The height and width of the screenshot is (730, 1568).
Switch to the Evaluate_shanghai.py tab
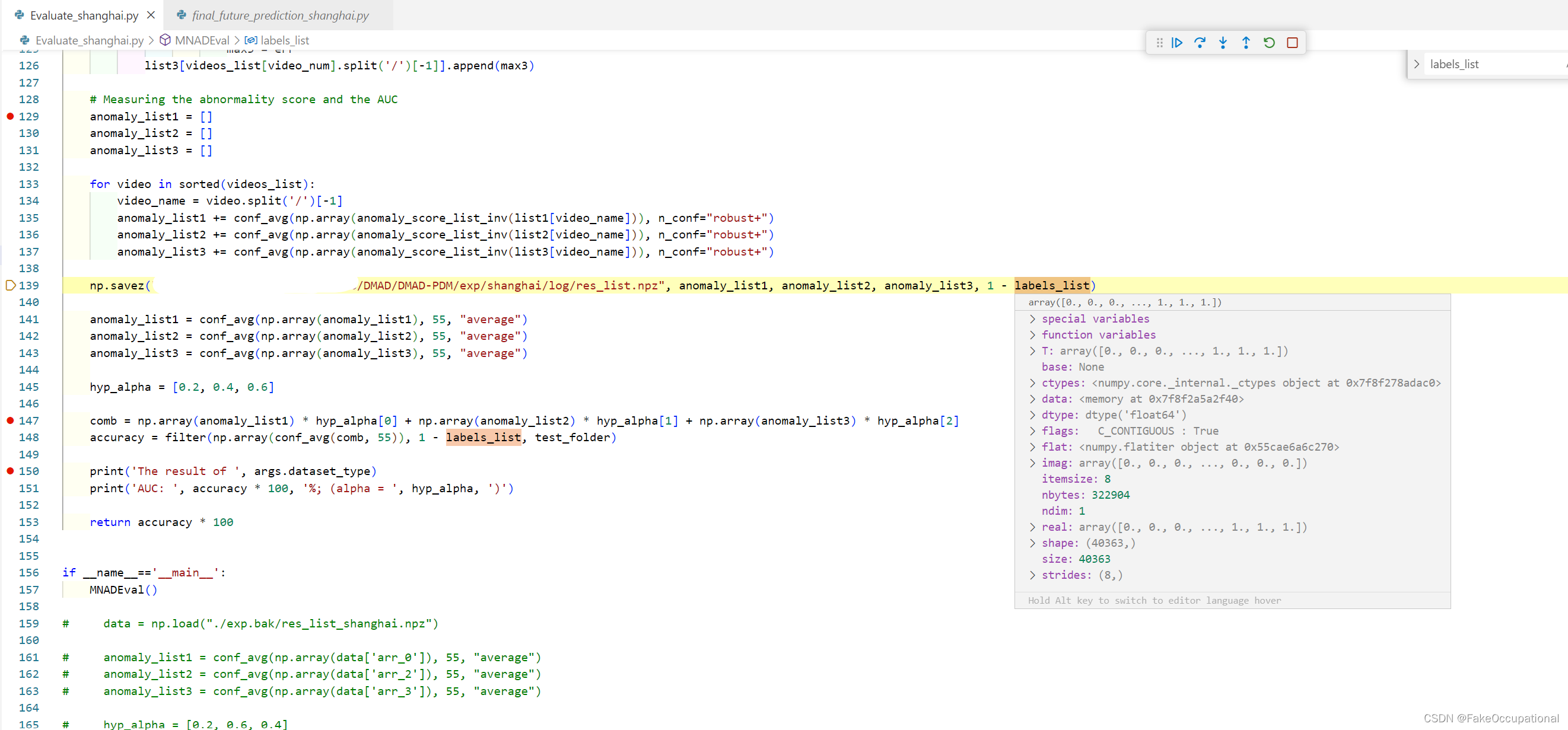84,15
